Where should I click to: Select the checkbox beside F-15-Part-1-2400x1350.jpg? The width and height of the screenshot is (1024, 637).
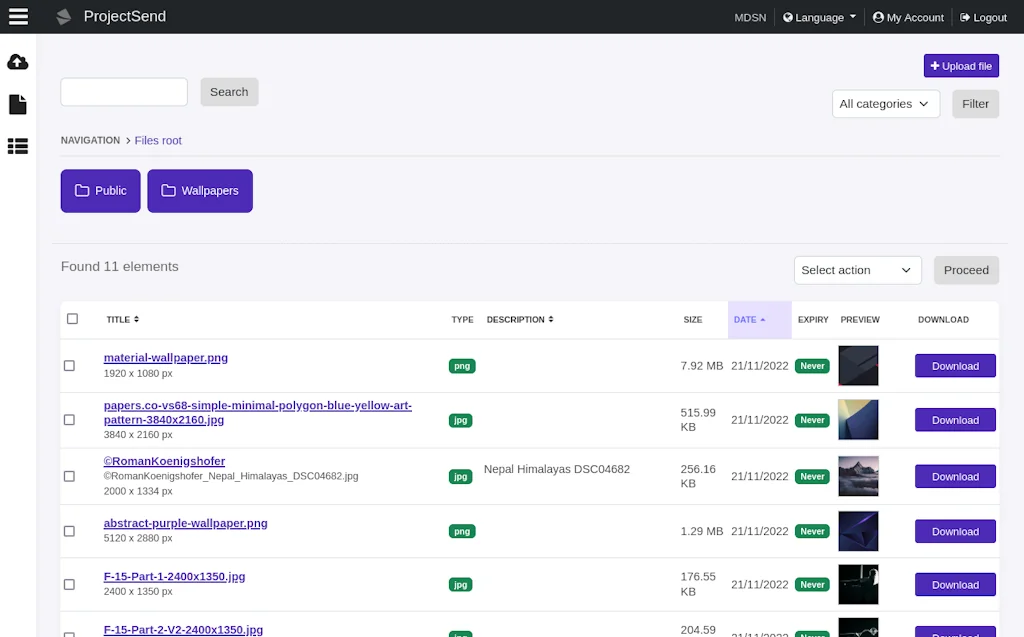coord(69,584)
